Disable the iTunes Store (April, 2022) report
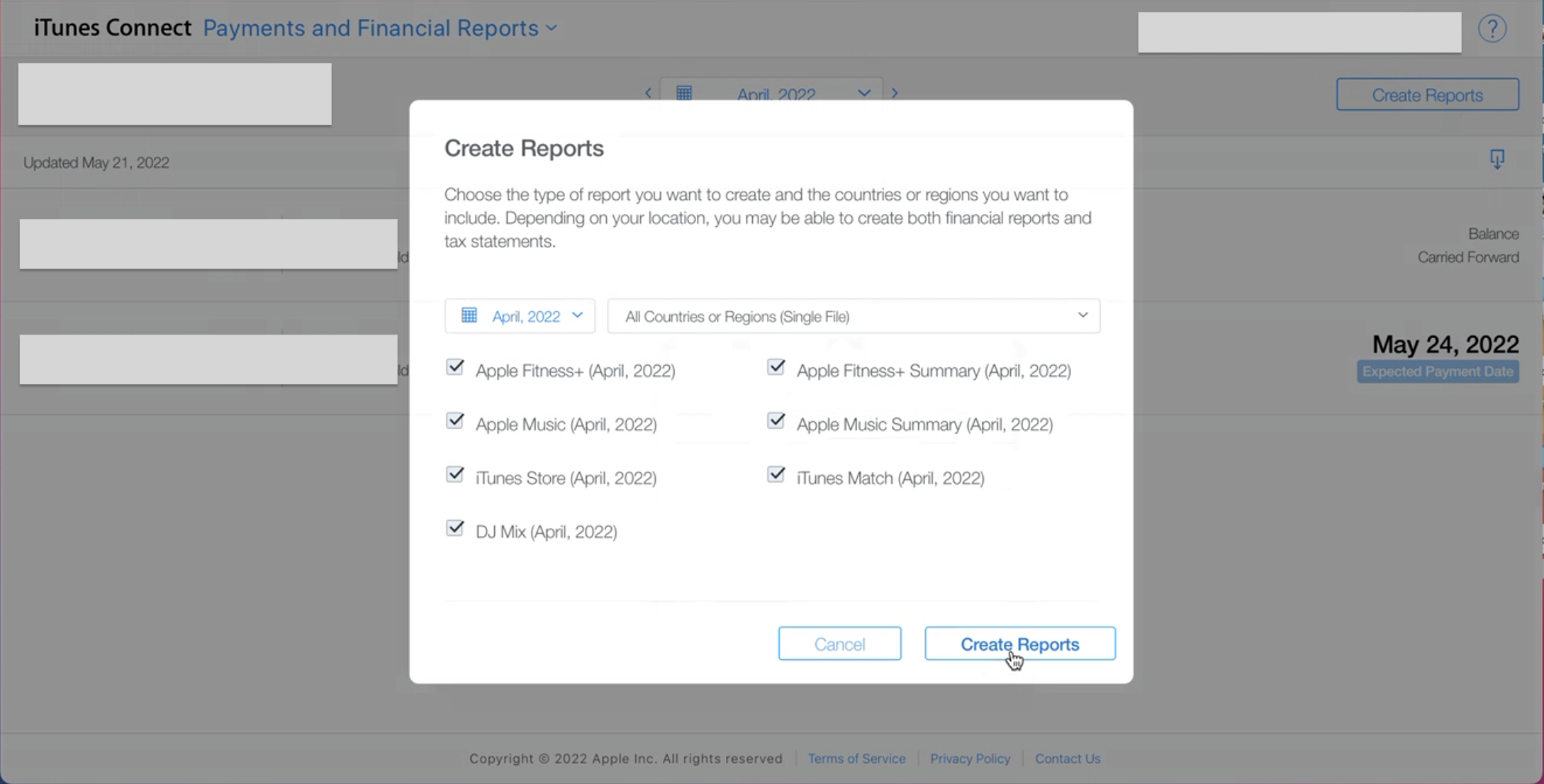The image size is (1544, 784). [x=455, y=474]
